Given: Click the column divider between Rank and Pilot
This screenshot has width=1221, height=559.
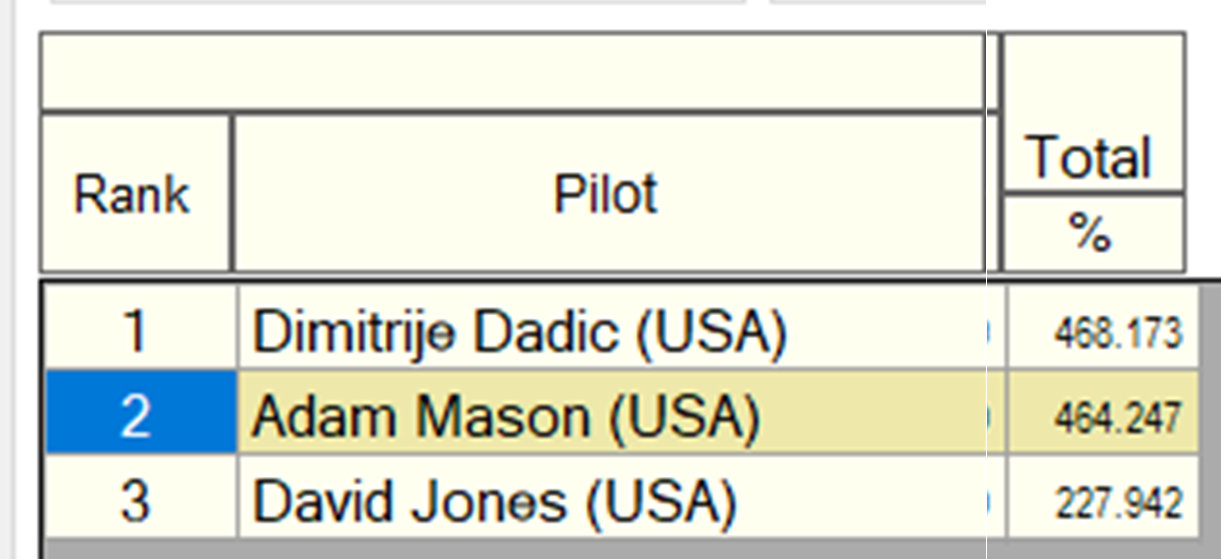Looking at the screenshot, I should coord(233,192).
